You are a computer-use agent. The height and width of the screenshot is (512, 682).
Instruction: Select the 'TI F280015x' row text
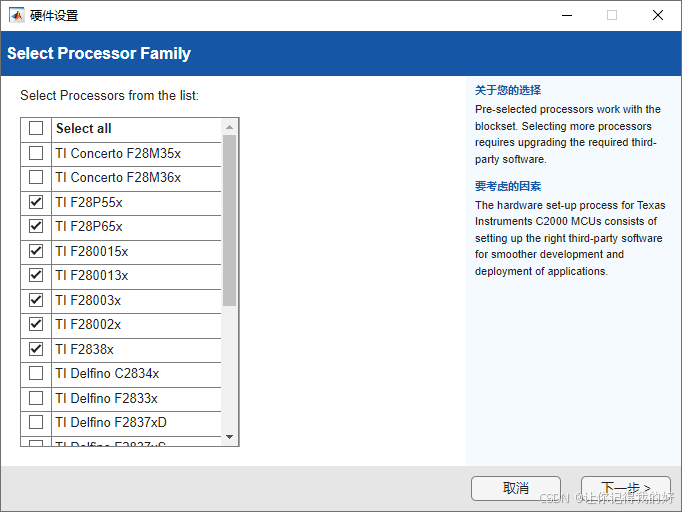coord(92,251)
